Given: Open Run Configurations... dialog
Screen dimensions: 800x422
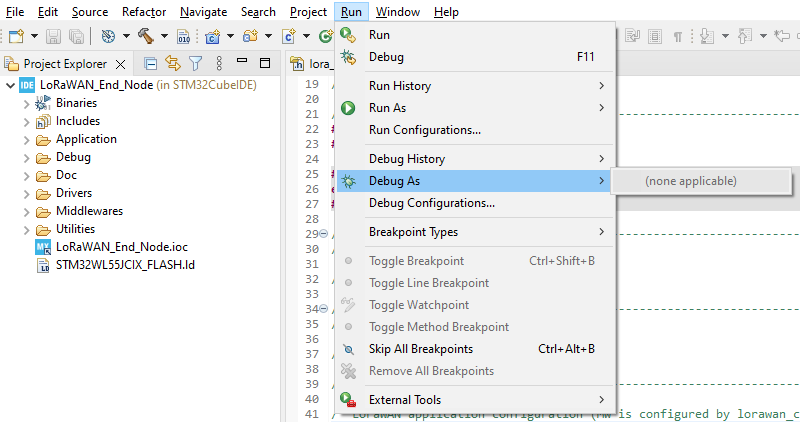Looking at the screenshot, I should [475, 130].
